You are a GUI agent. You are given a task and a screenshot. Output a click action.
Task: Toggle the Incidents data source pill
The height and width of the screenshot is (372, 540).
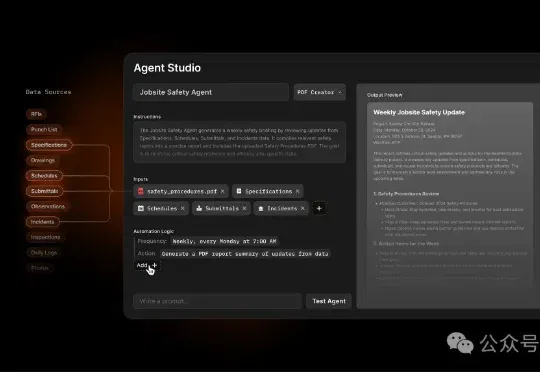pos(42,222)
